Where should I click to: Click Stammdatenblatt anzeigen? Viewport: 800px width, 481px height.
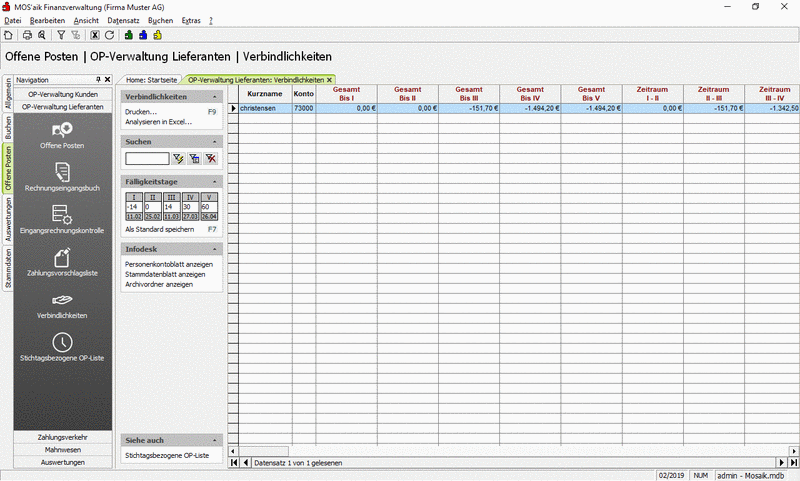(165, 274)
